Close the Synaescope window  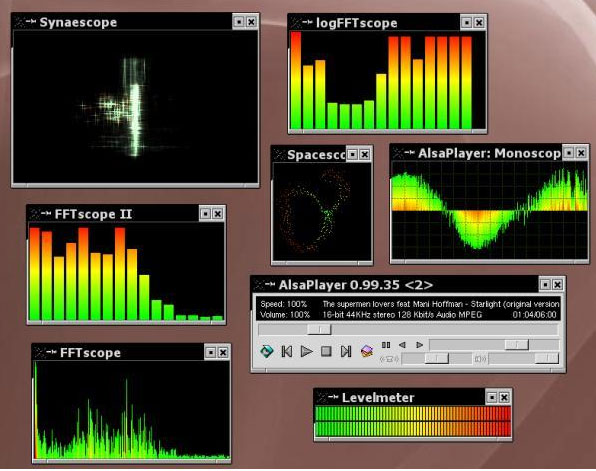[251, 22]
